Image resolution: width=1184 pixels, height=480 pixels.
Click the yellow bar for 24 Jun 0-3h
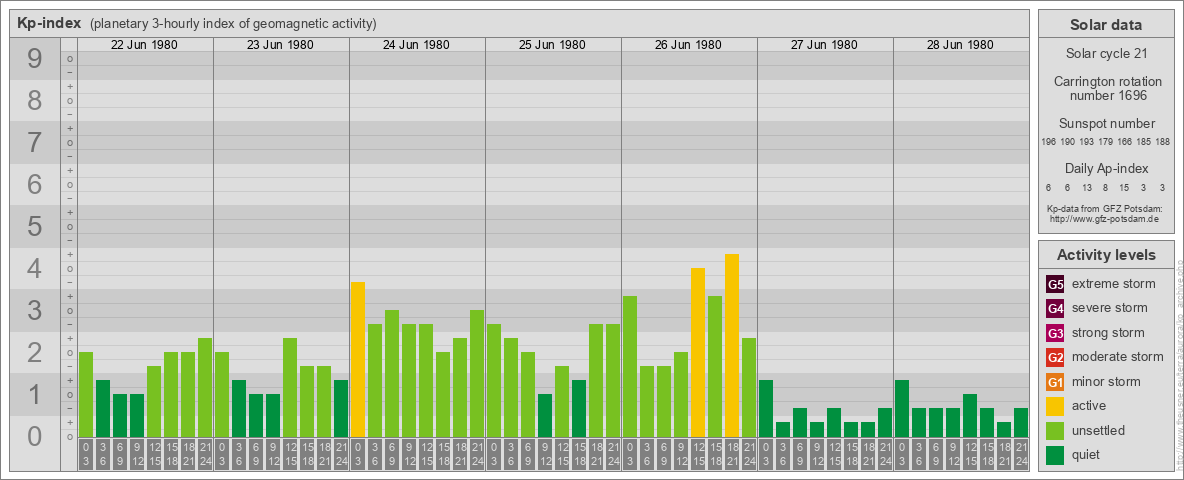click(358, 359)
